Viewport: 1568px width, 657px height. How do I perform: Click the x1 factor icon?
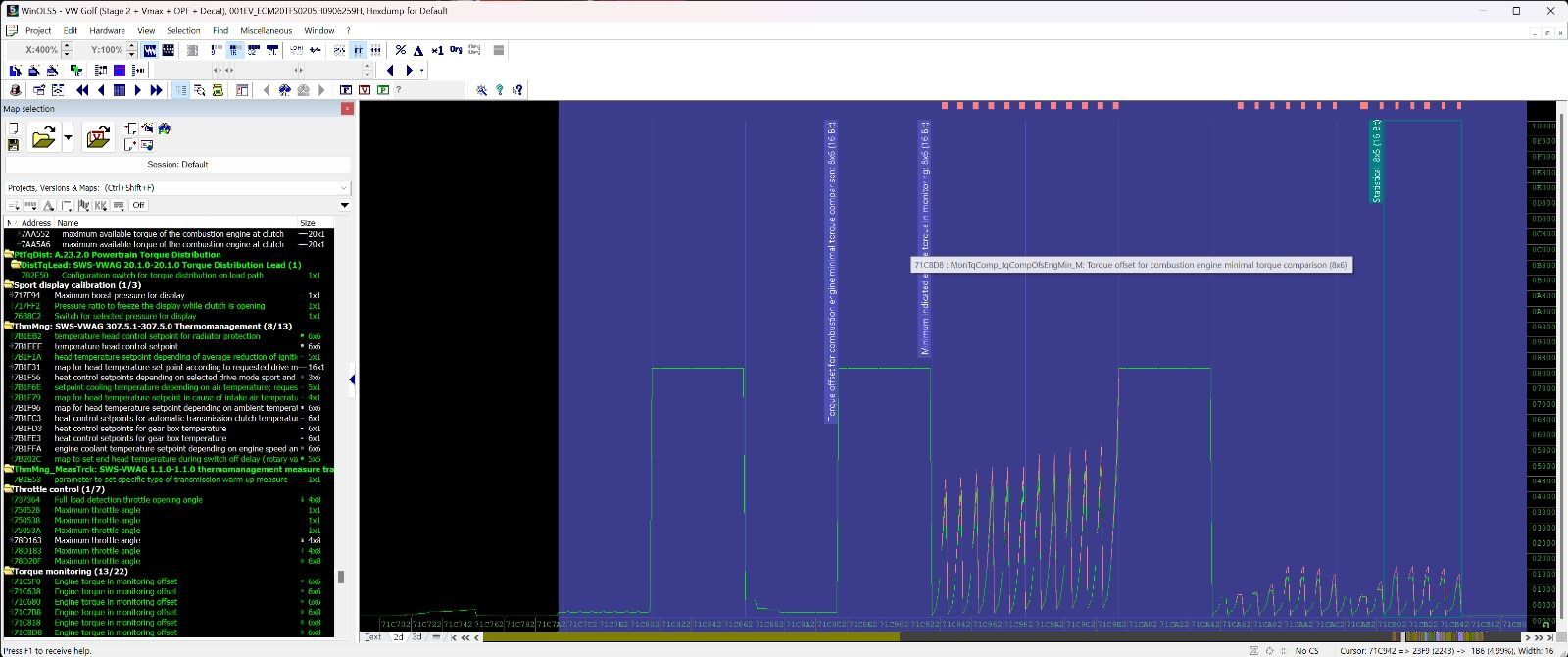[x=437, y=50]
